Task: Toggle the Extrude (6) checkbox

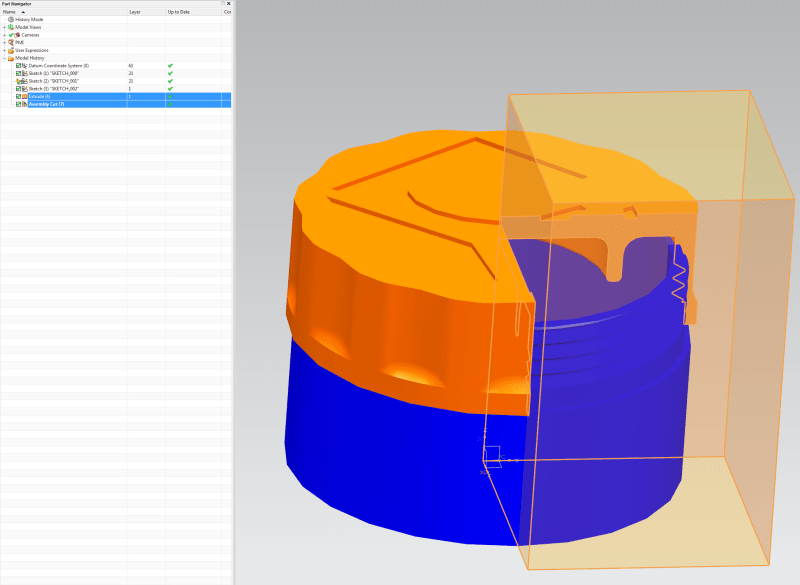Action: [18, 96]
